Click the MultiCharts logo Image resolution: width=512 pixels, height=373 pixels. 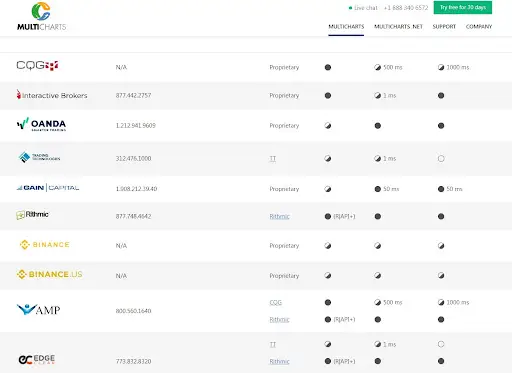tap(41, 16)
